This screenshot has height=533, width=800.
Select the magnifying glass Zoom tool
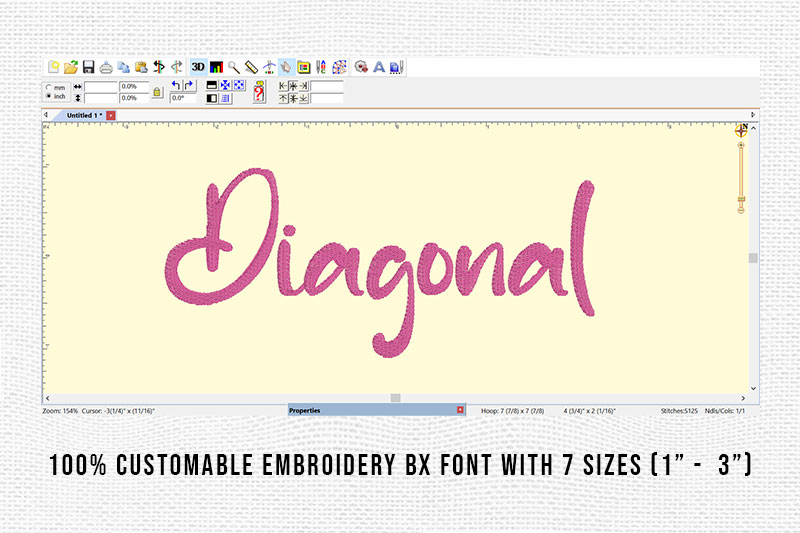point(234,67)
